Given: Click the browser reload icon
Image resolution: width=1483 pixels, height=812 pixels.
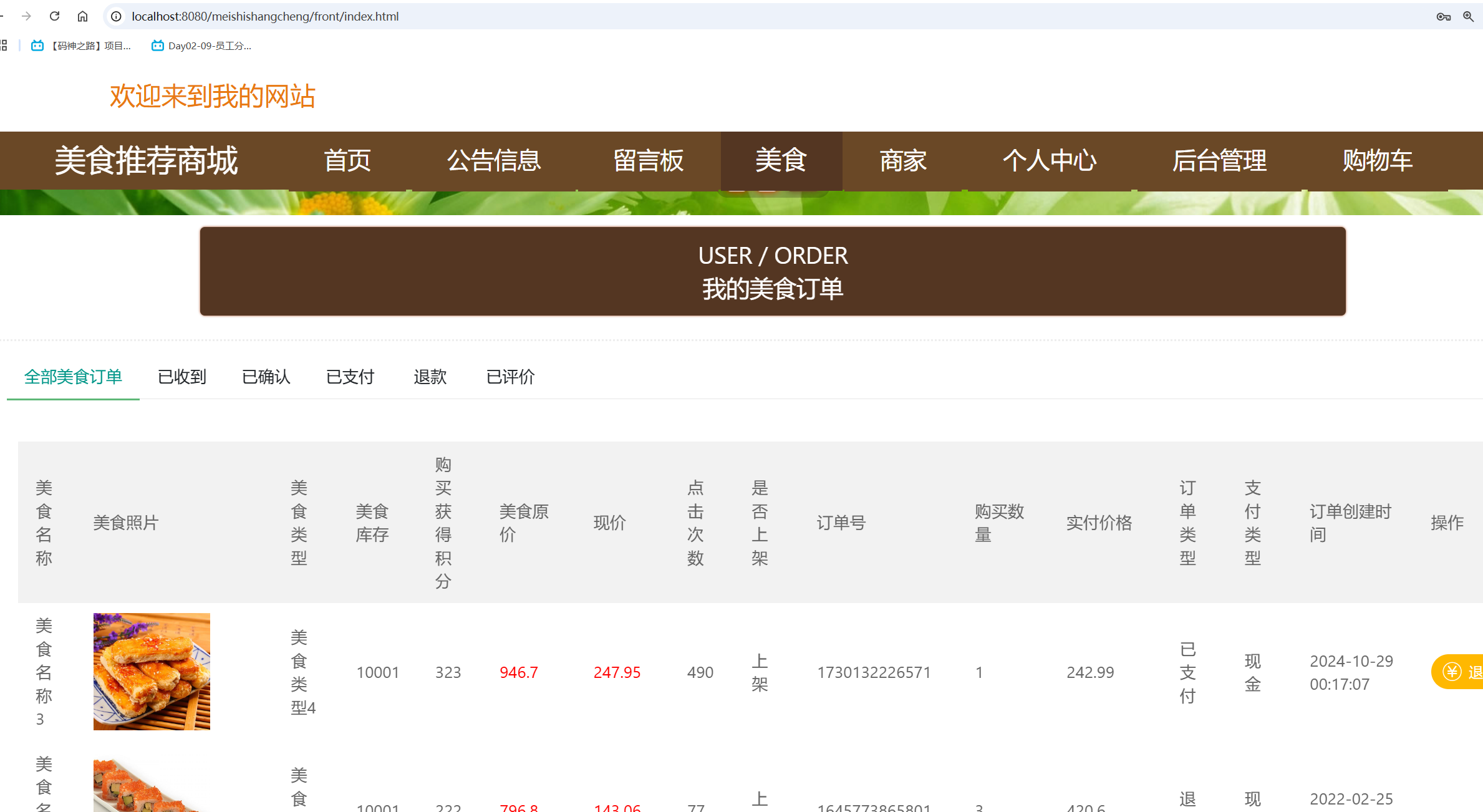Looking at the screenshot, I should 54,16.
